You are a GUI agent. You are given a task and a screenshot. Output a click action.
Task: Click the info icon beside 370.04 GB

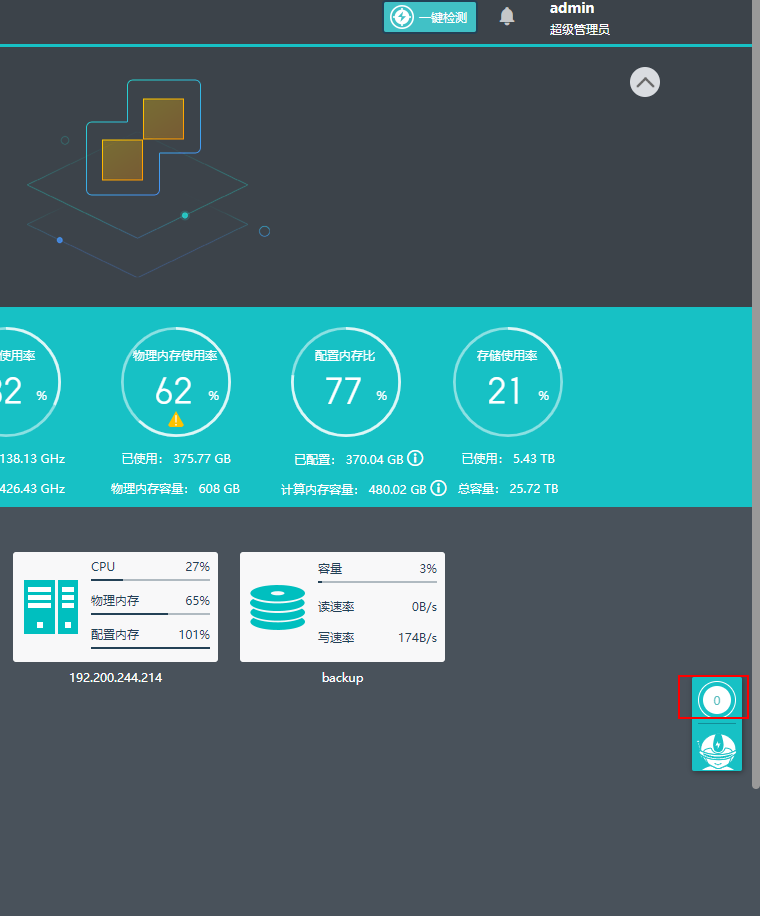pyautogui.click(x=415, y=458)
